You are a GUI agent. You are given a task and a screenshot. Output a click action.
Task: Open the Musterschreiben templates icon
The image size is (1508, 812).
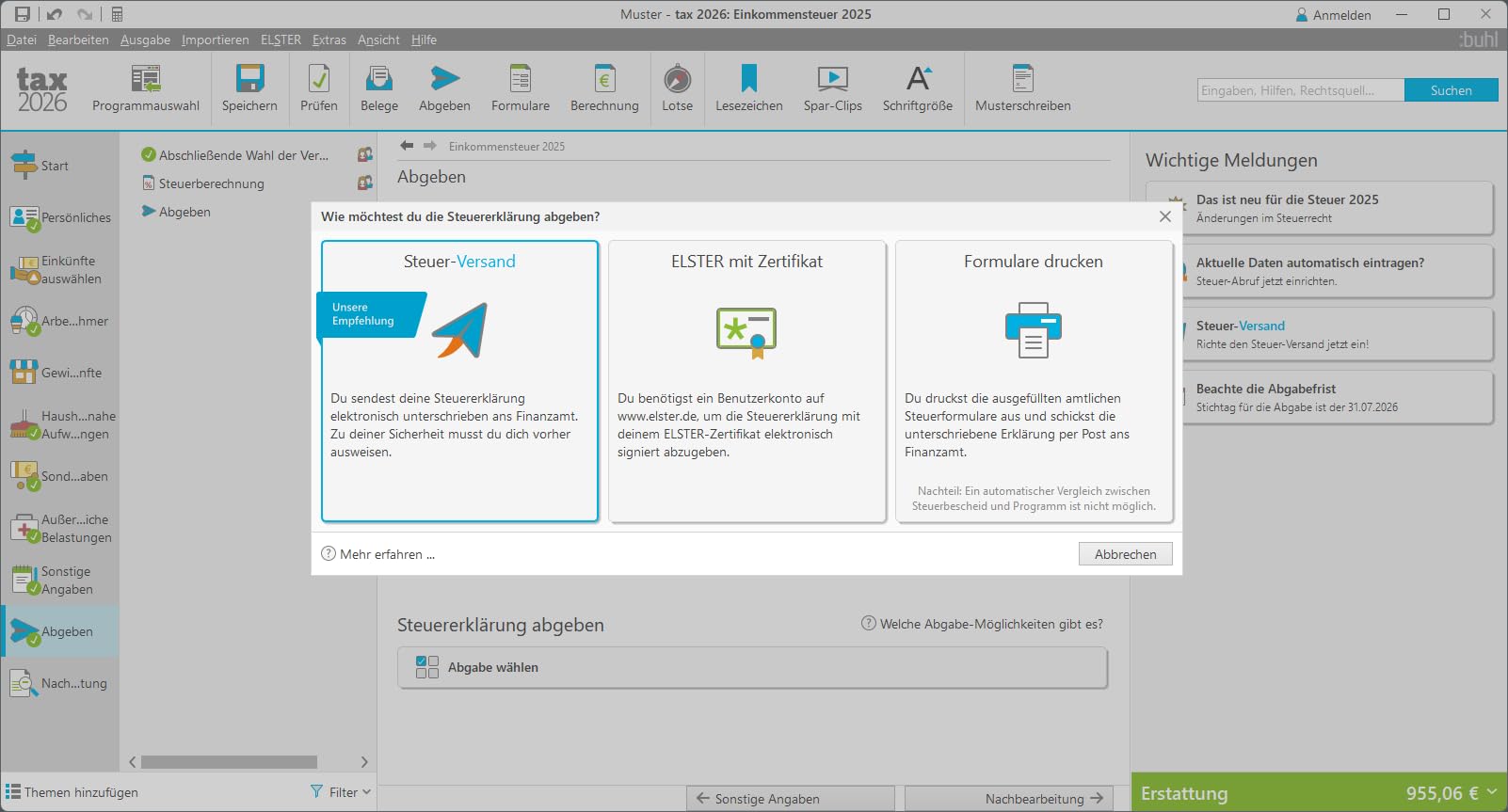tap(1023, 79)
